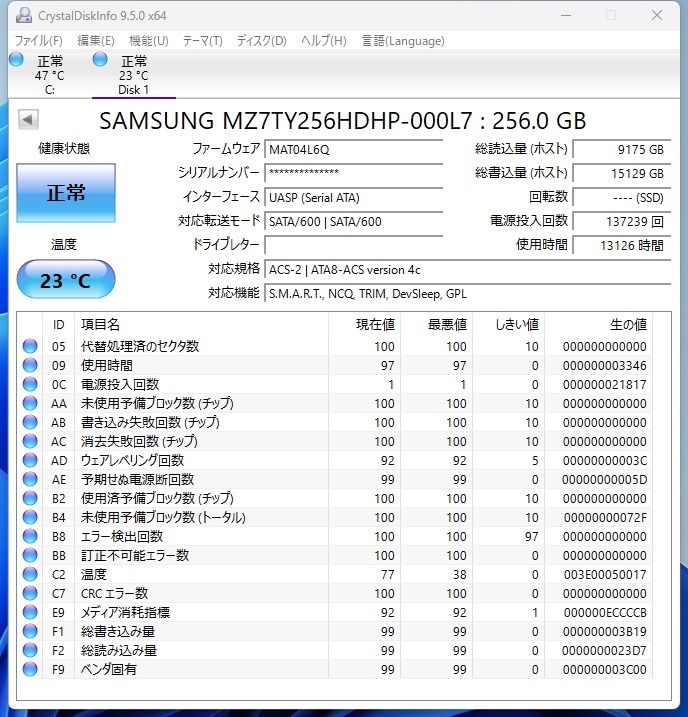Click status icon for attribute B8 エラー検出回数
This screenshot has width=688, height=717.
[30, 536]
